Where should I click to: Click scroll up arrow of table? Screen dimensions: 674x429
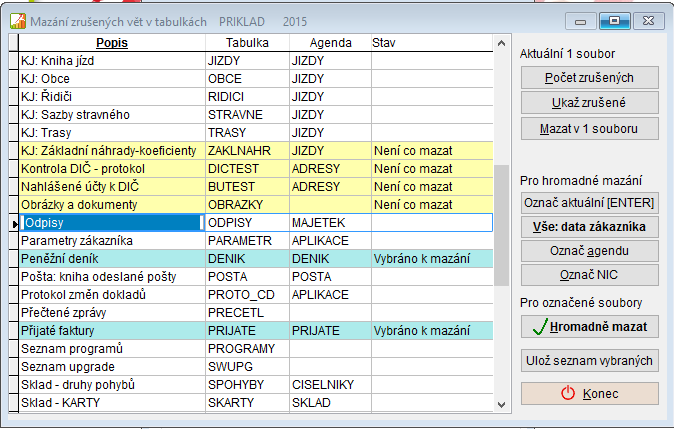pyautogui.click(x=501, y=43)
